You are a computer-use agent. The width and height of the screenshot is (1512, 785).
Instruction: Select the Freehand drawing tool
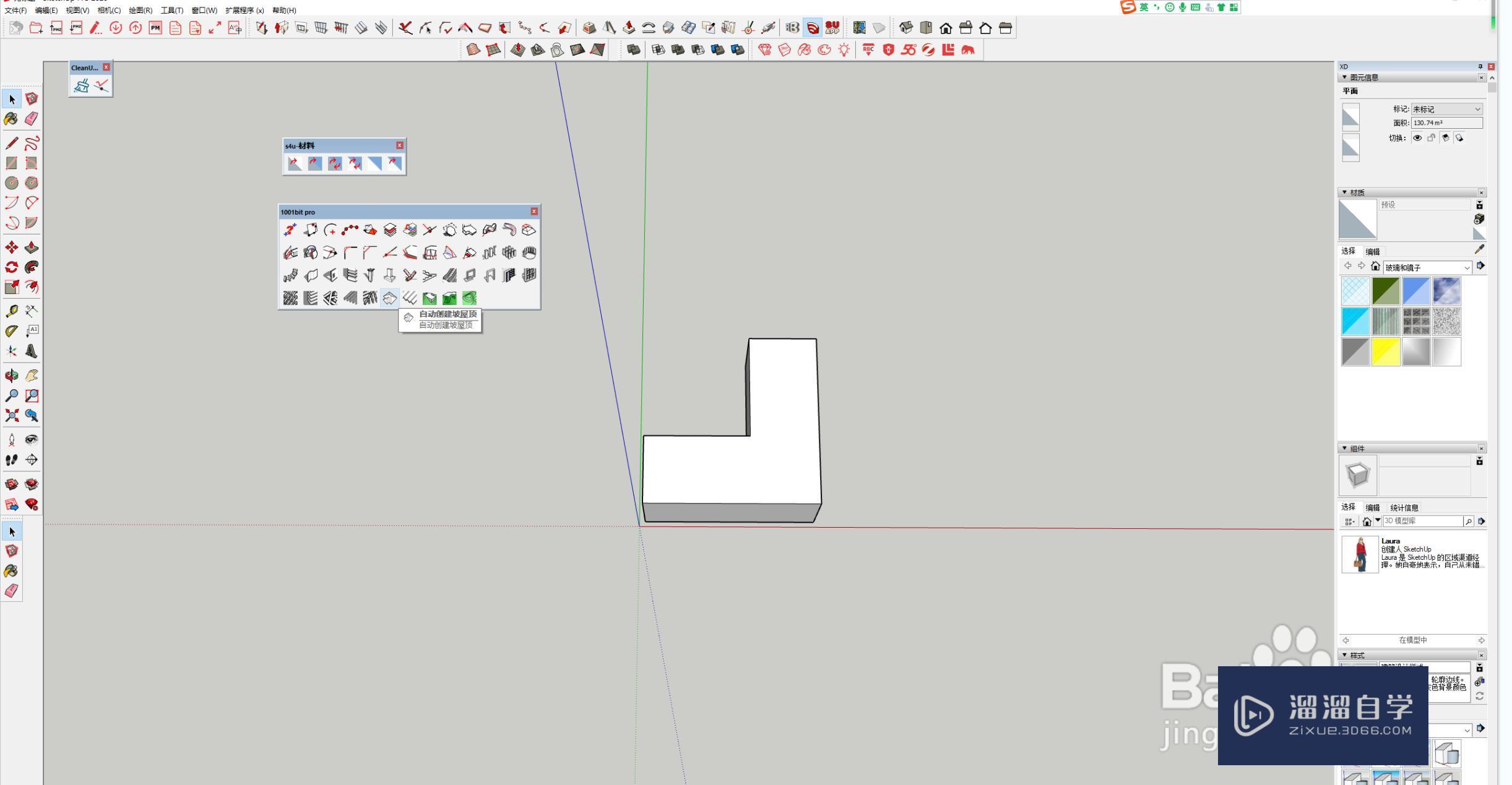31,143
